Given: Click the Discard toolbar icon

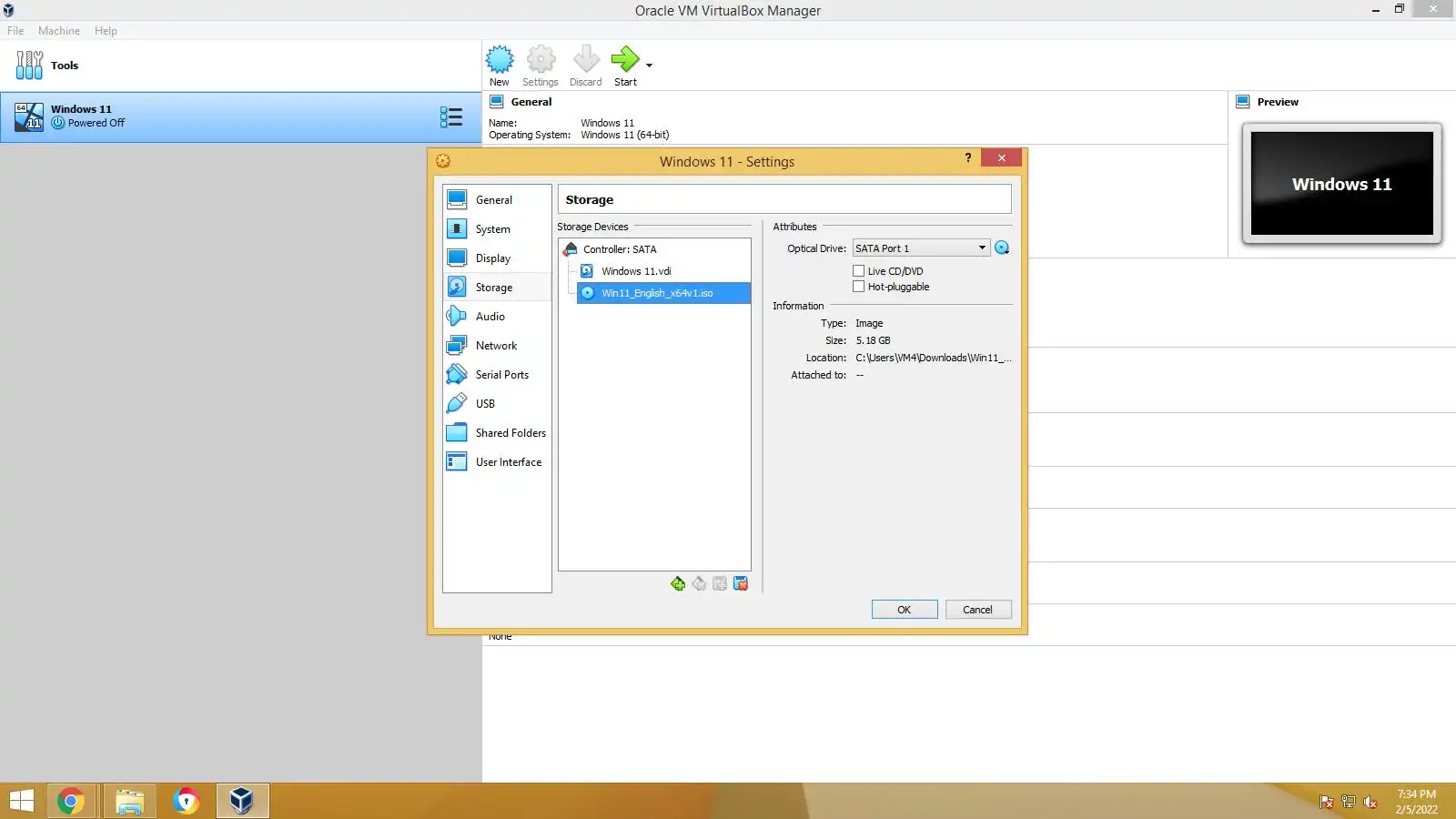Looking at the screenshot, I should click(x=586, y=60).
